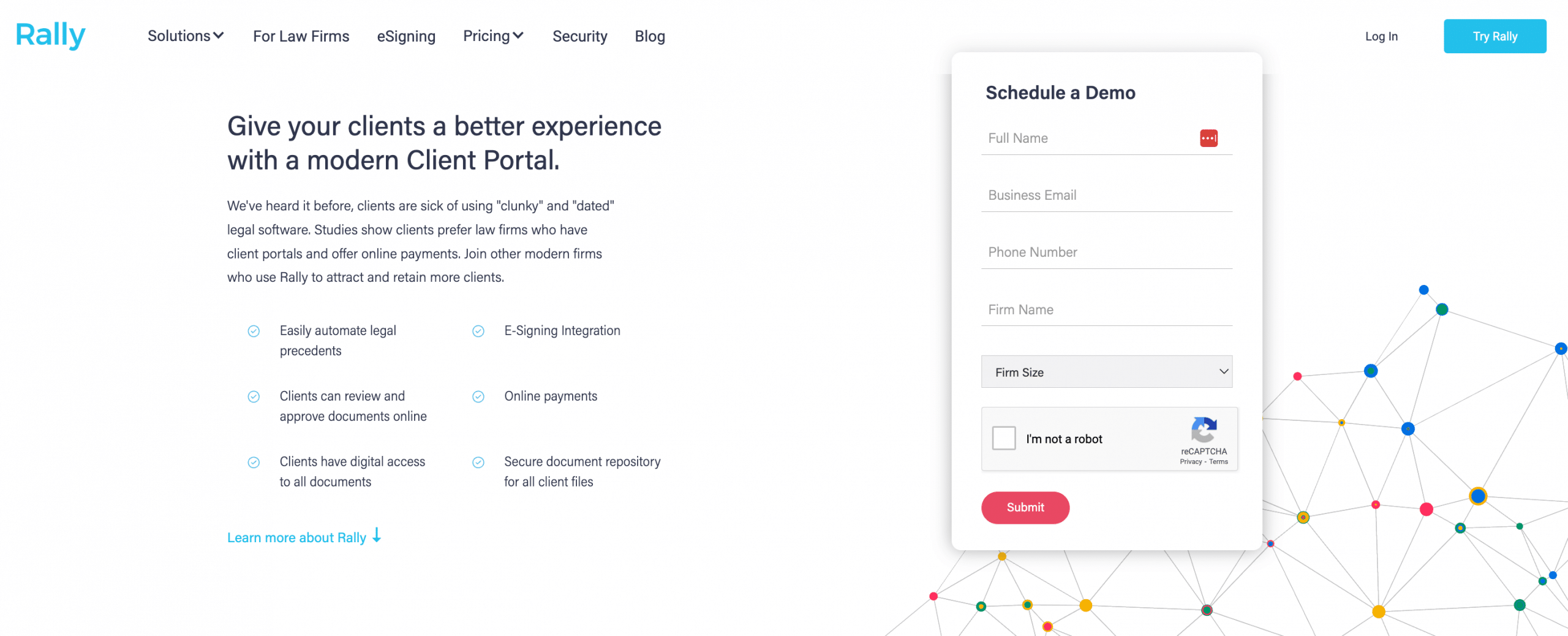Click the red password manager icon in Full Name
Image resolution: width=1568 pixels, height=636 pixels.
[x=1208, y=138]
